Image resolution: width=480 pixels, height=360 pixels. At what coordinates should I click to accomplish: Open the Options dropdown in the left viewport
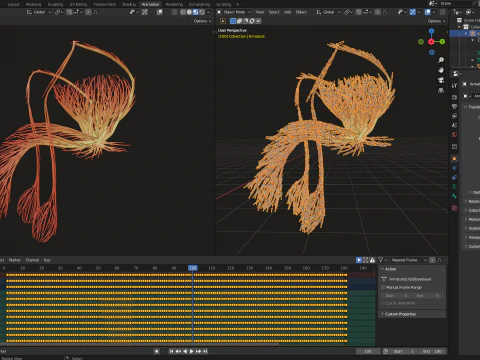[202, 21]
